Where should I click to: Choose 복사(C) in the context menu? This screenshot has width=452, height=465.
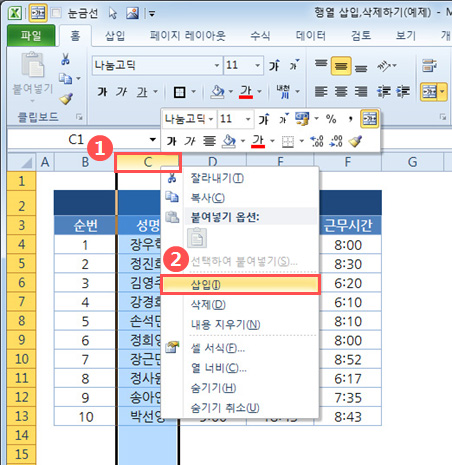pos(240,198)
